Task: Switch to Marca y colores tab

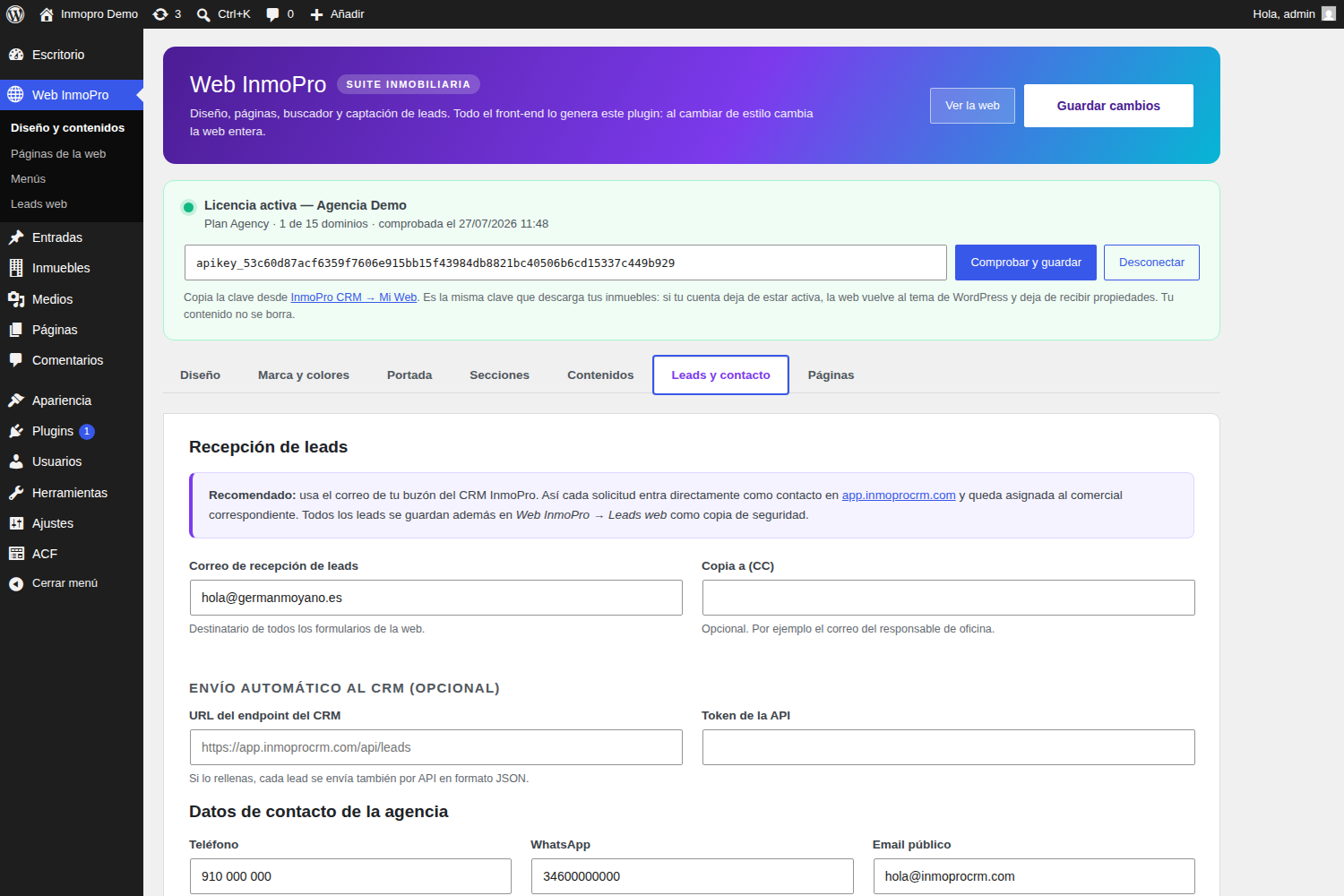Action: coord(304,375)
